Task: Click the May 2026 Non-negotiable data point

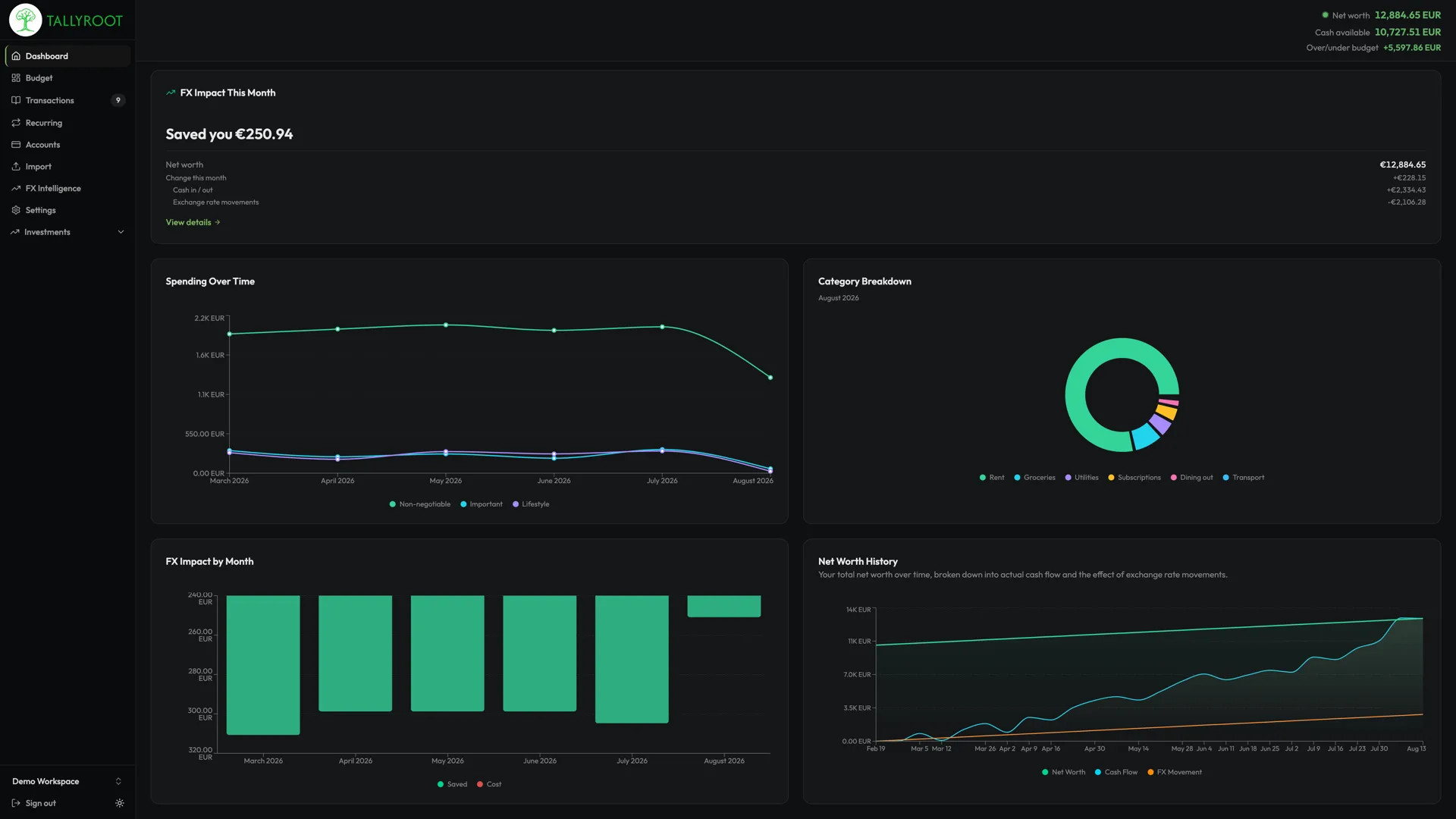Action: [x=446, y=325]
